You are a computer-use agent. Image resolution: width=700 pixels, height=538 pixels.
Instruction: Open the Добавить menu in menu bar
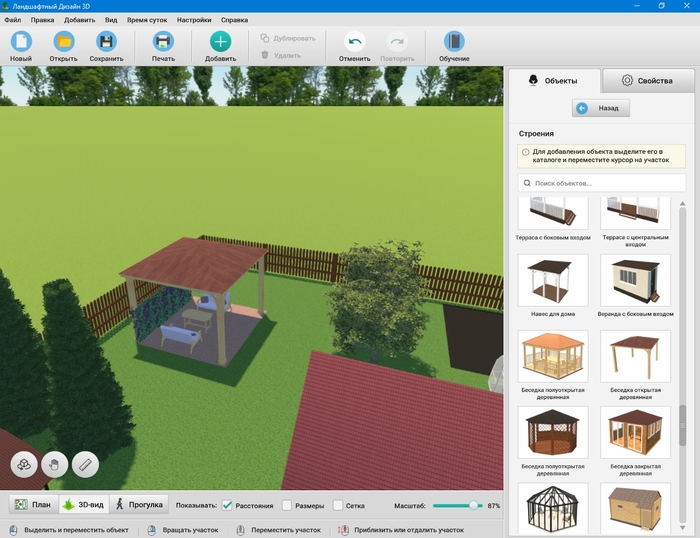[x=79, y=20]
